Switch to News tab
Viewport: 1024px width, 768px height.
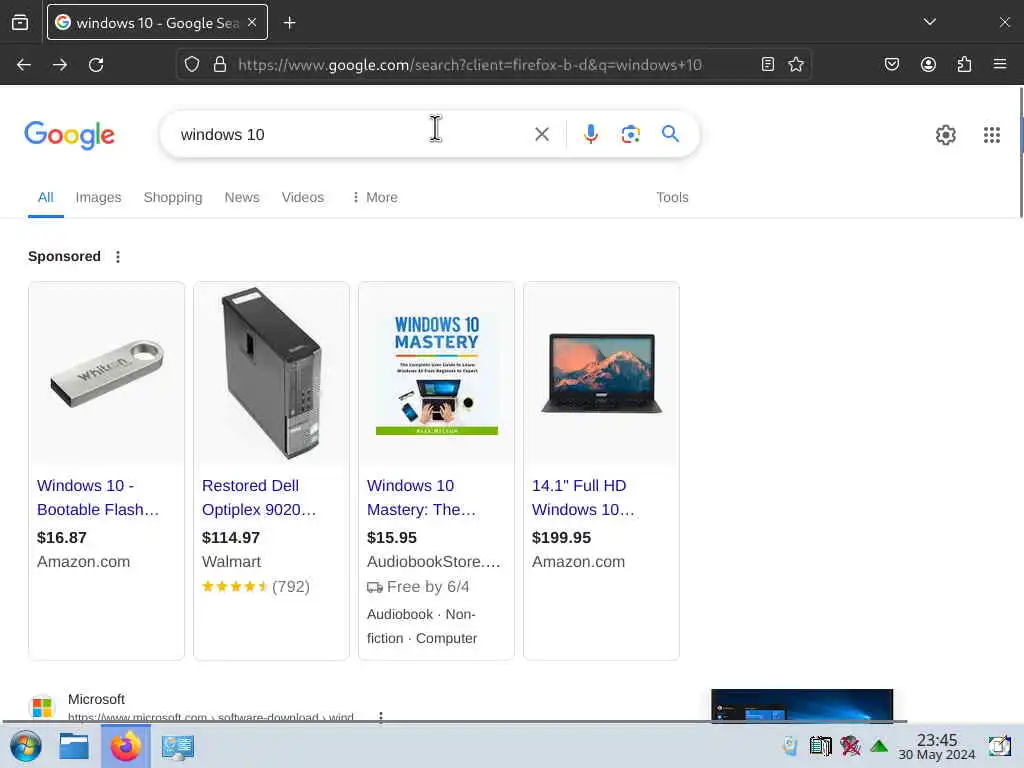[242, 197]
